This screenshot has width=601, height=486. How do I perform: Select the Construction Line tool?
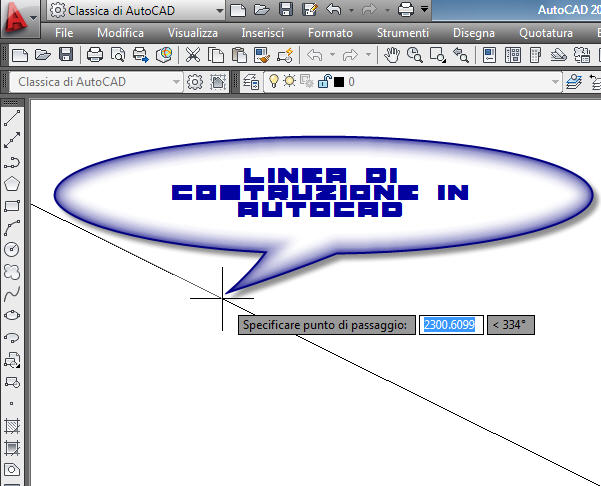[x=12, y=140]
